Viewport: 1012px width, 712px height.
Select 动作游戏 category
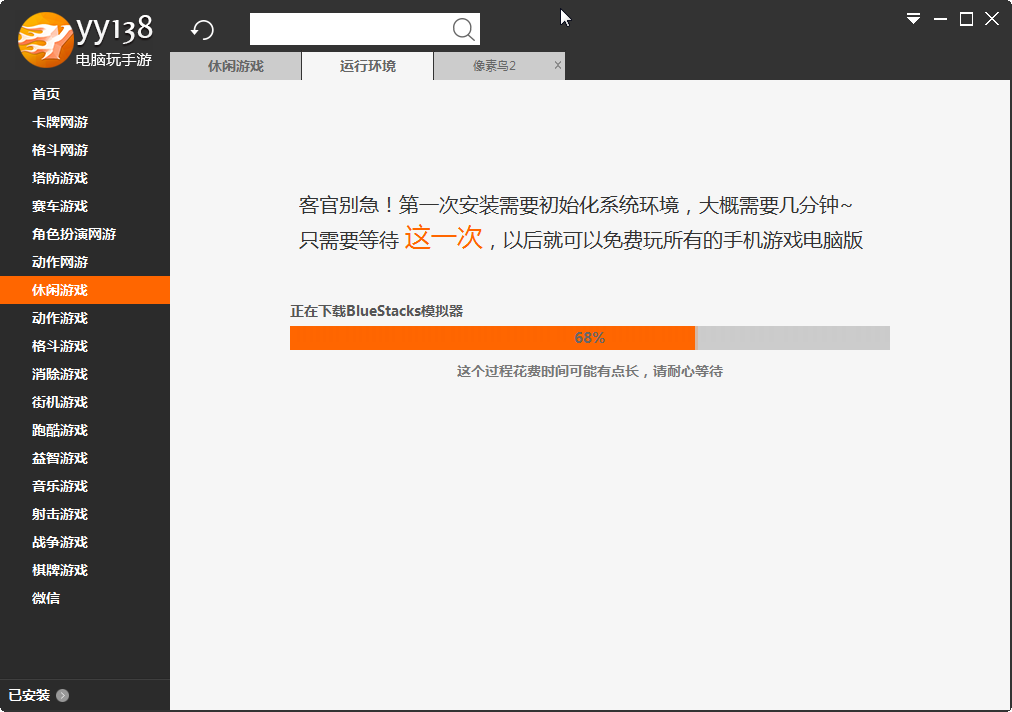pos(85,318)
